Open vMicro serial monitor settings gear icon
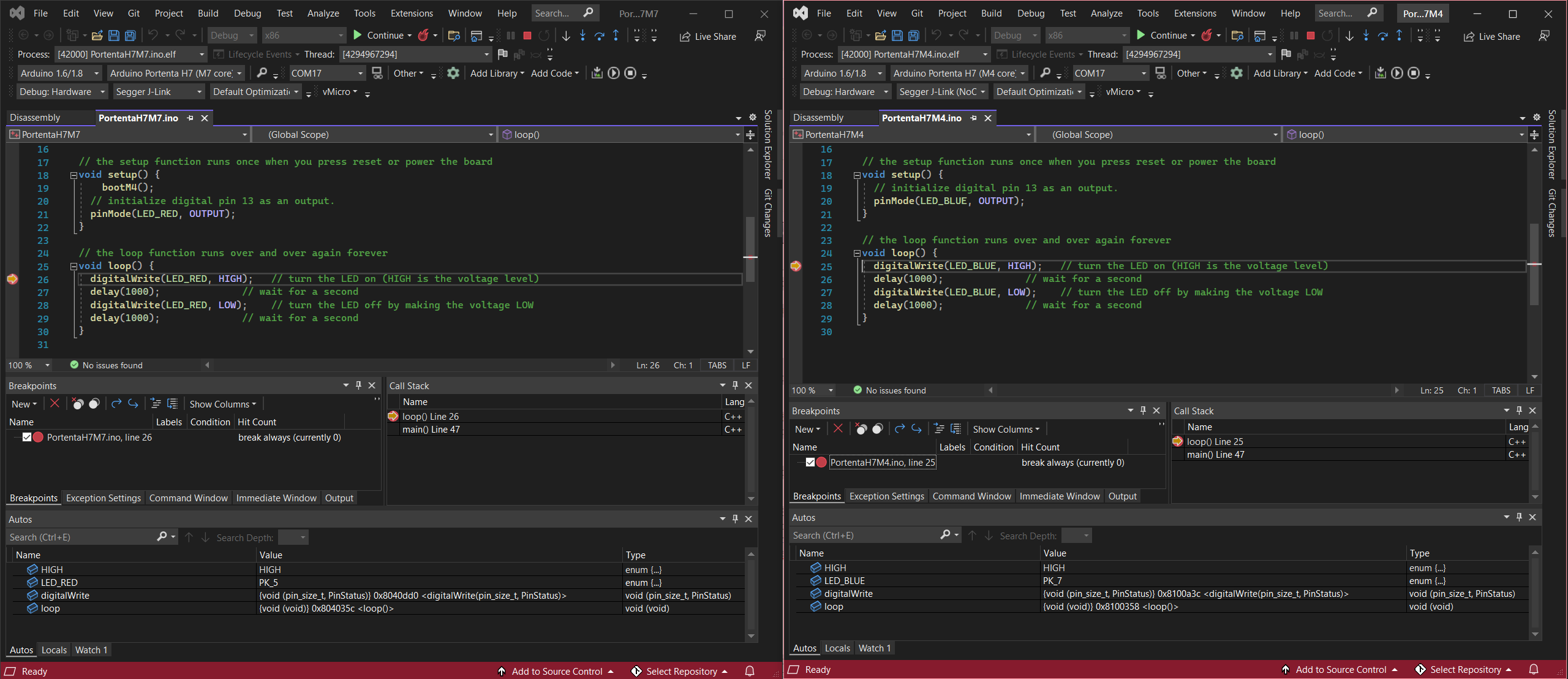The width and height of the screenshot is (1568, 679). pyautogui.click(x=453, y=73)
